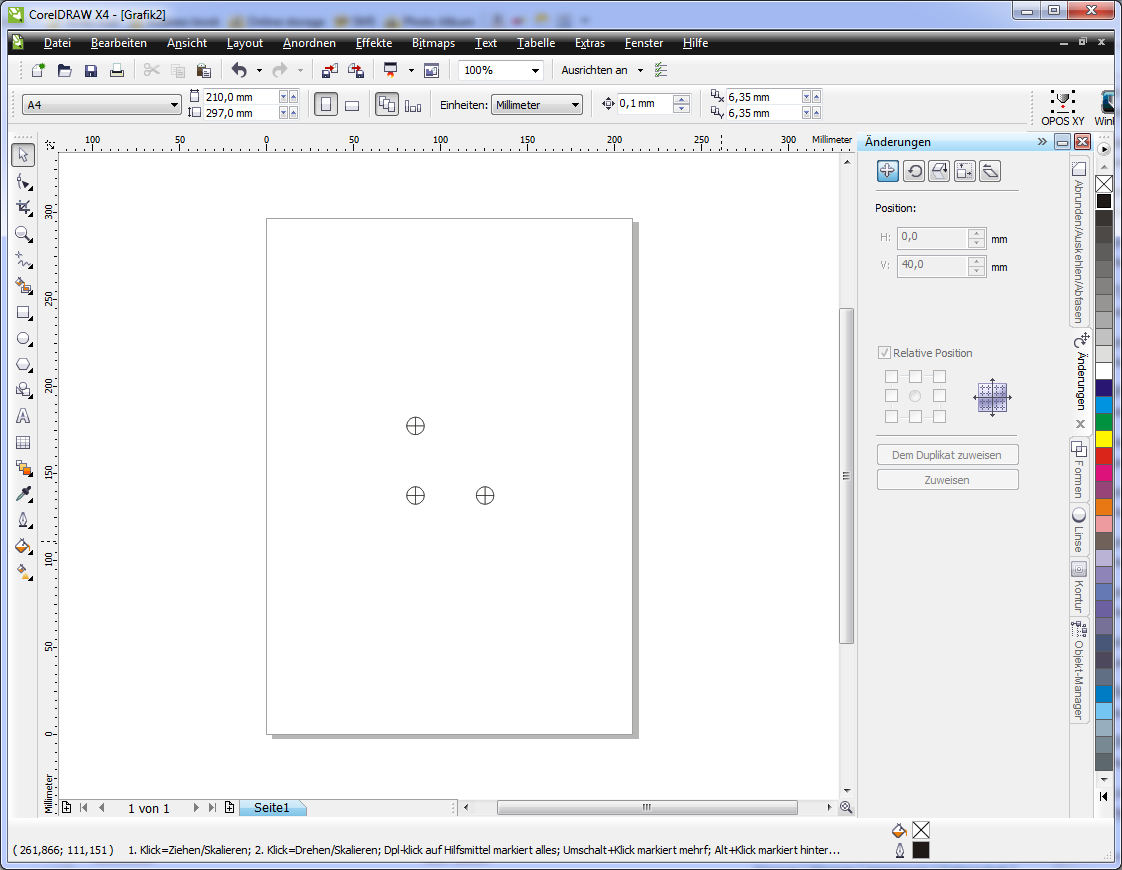Select the Text tool

tap(22, 416)
